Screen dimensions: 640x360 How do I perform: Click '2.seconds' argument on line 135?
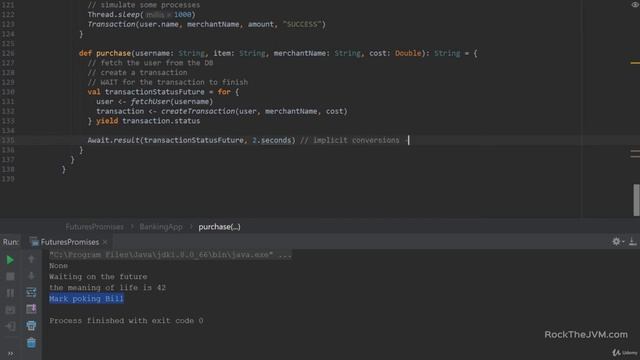click(x=271, y=140)
